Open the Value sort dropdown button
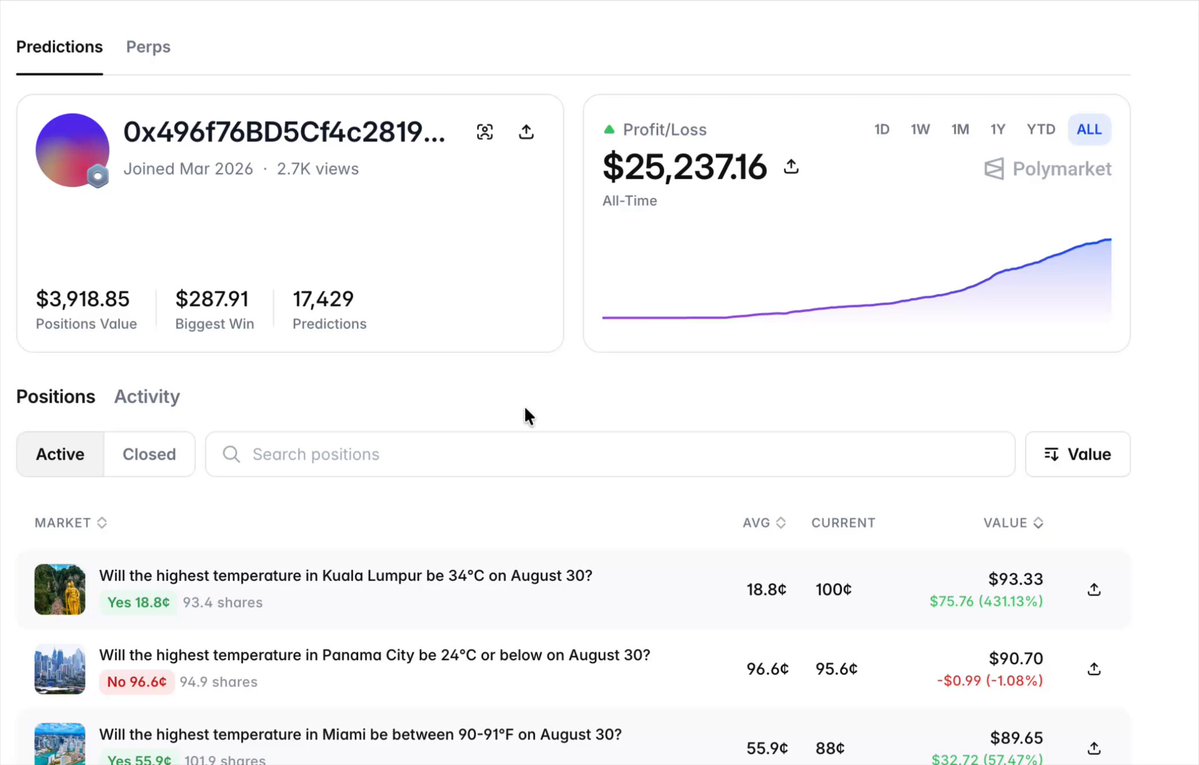 point(1077,454)
